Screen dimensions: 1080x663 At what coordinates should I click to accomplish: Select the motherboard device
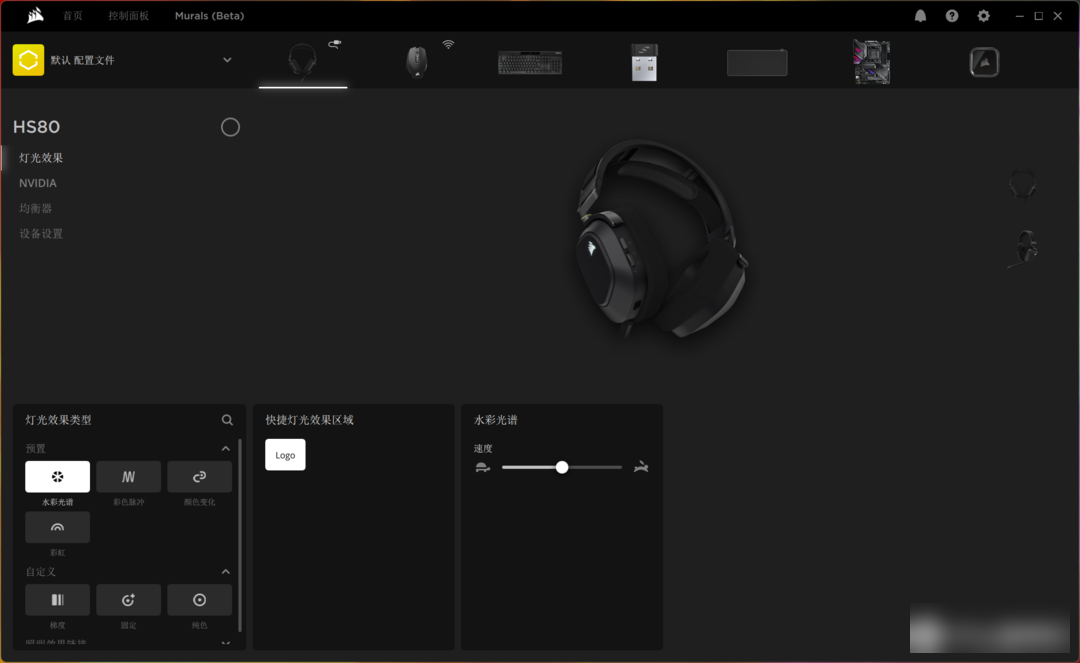871,62
